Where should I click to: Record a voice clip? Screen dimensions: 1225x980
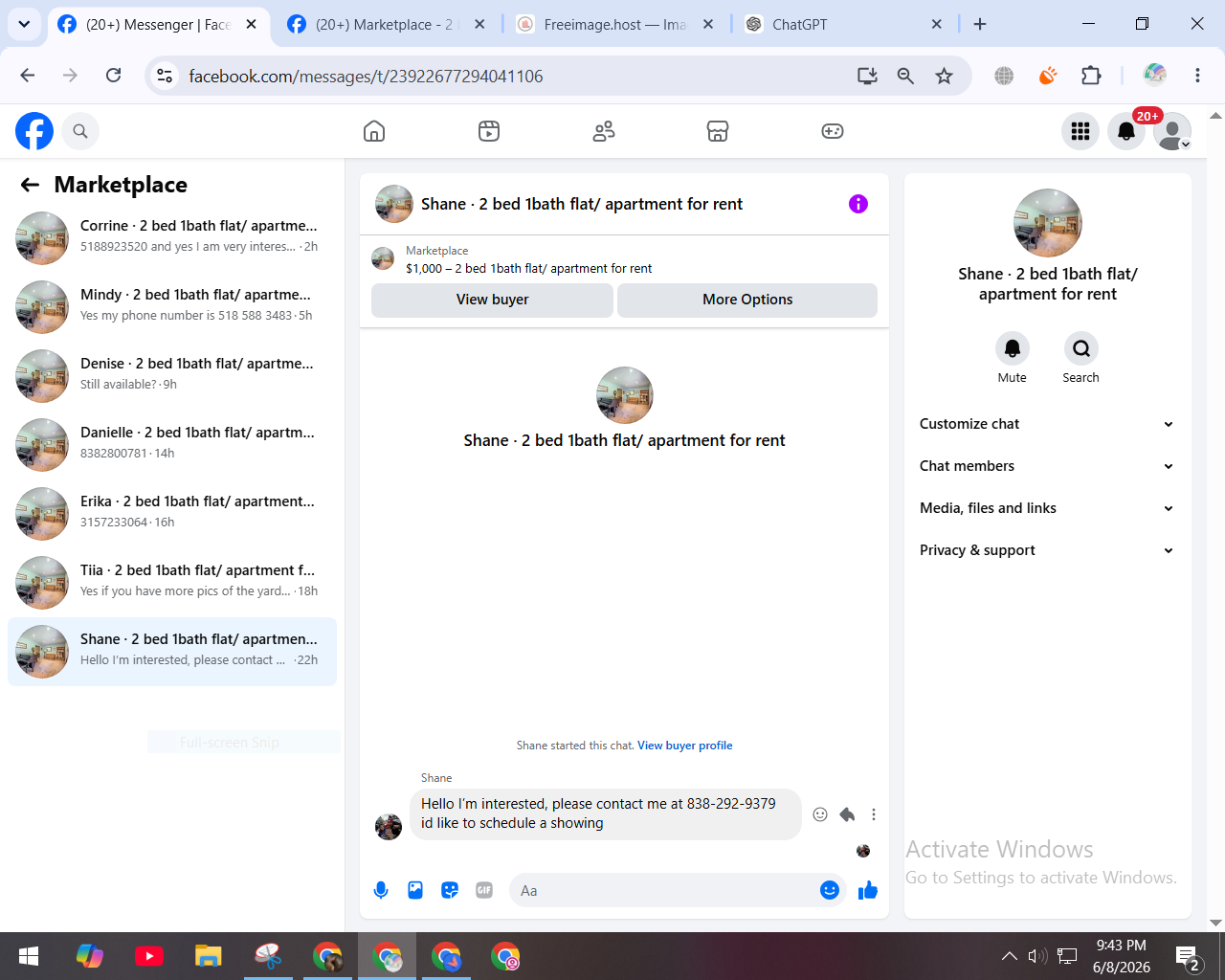381,890
